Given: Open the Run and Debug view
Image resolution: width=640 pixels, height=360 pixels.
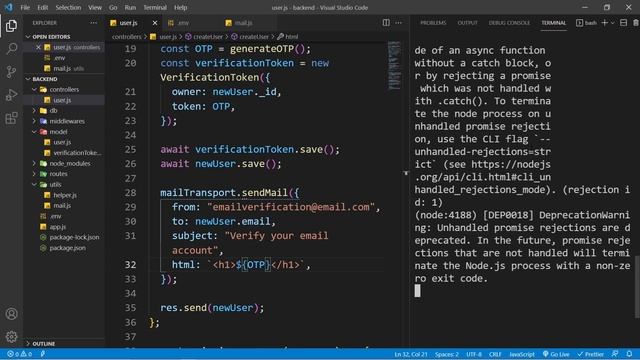Looking at the screenshot, I should pos(11,95).
